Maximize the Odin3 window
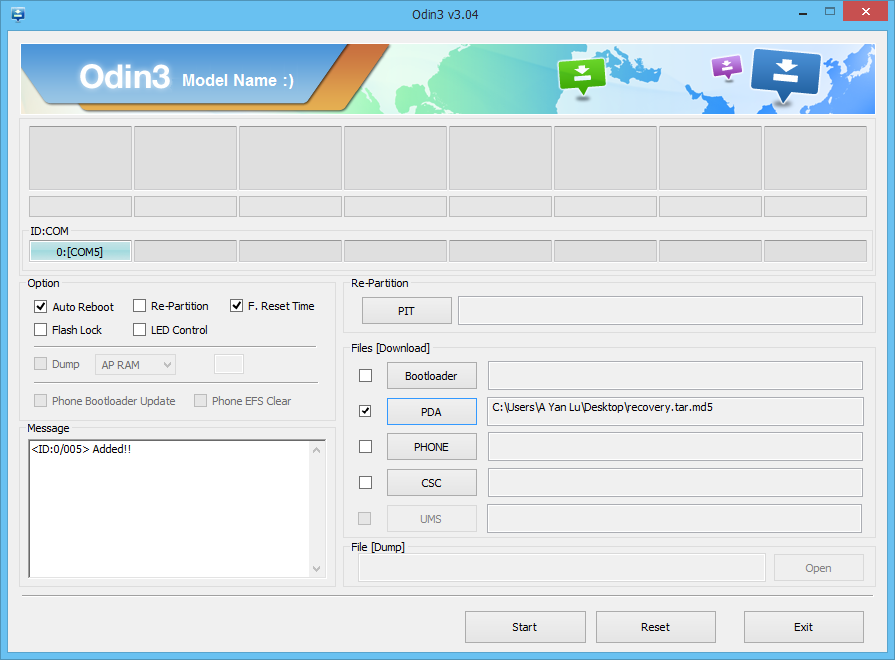This screenshot has width=895, height=660. coord(830,12)
